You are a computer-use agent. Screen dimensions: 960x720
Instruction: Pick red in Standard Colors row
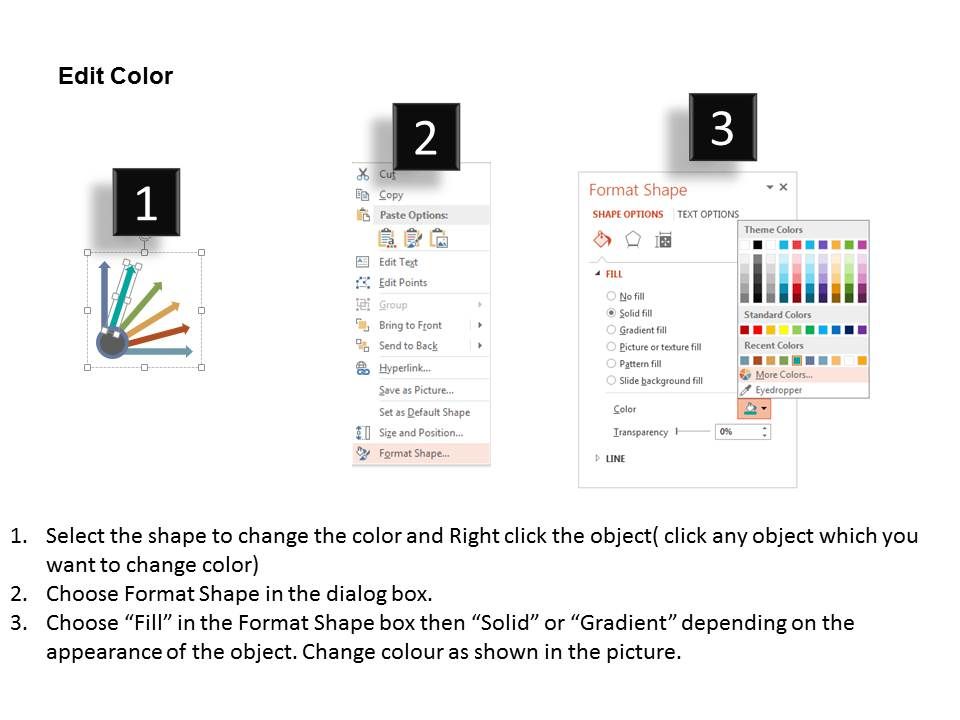[x=757, y=330]
